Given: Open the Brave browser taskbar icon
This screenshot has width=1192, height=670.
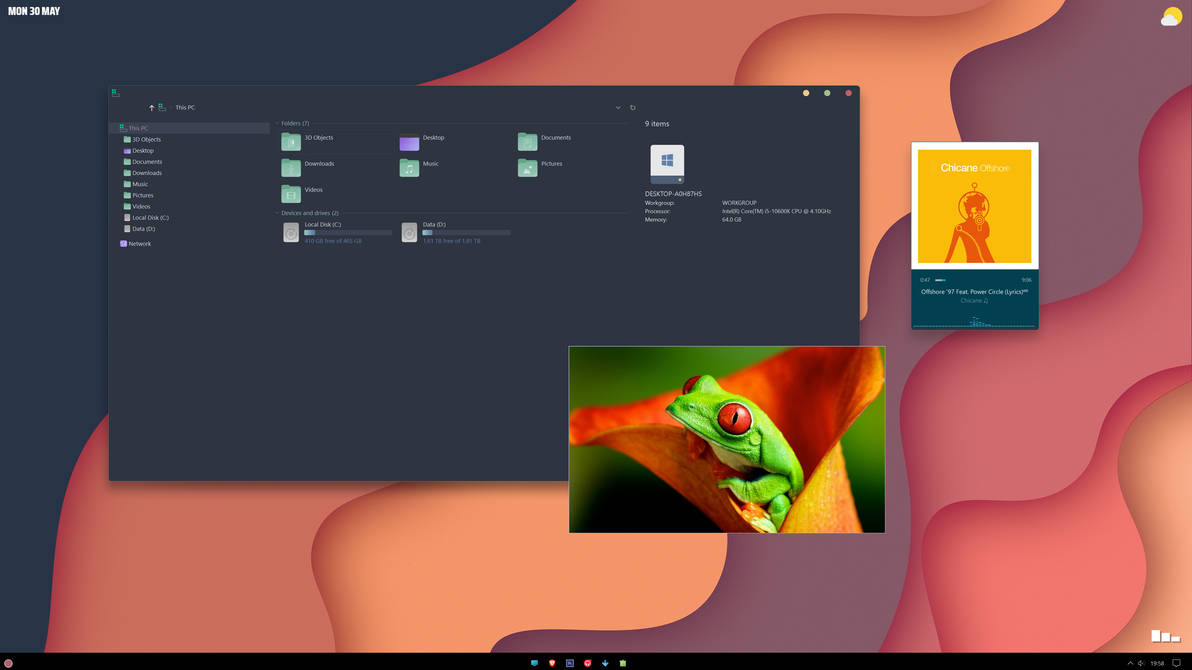Looking at the screenshot, I should 552,663.
